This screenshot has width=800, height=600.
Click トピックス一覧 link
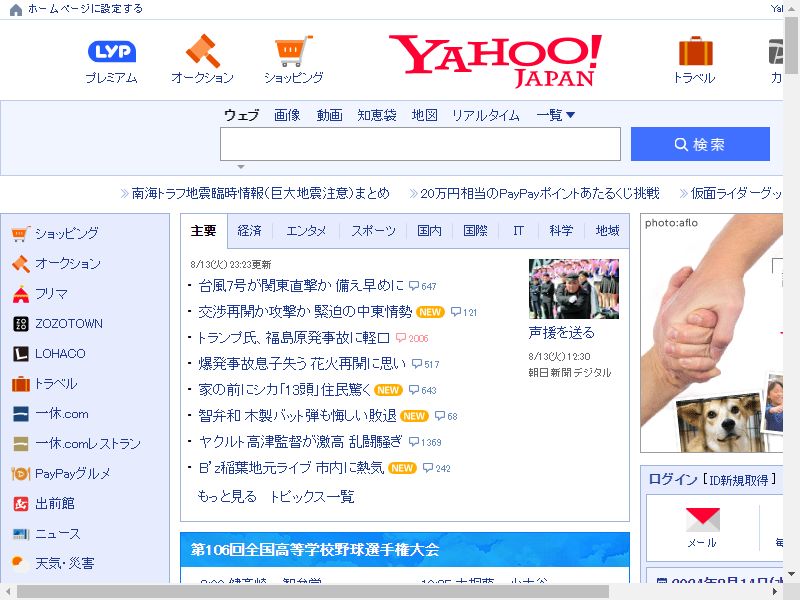click(311, 496)
